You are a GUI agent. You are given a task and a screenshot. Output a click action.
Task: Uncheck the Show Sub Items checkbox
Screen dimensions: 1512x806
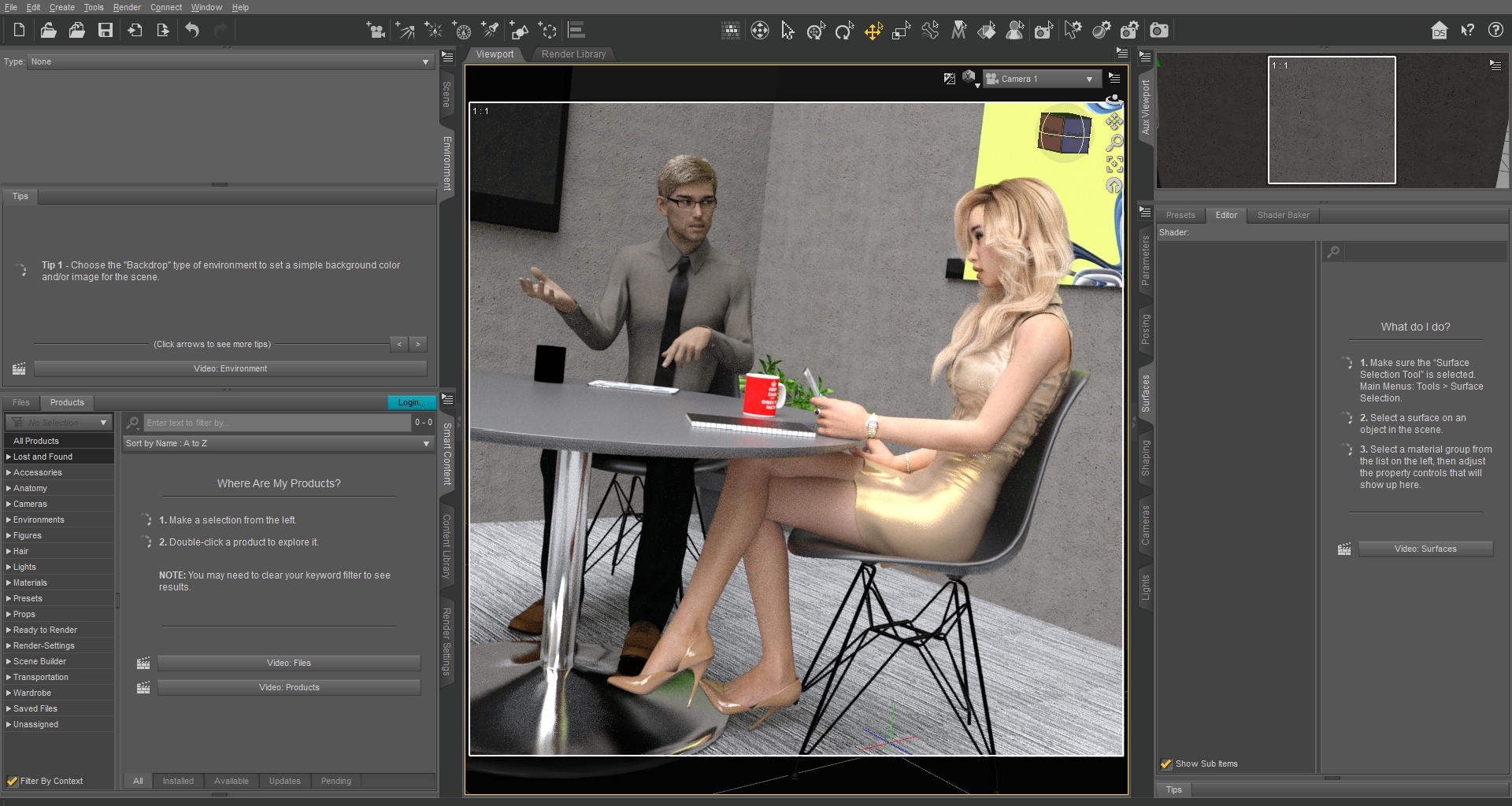1166,763
